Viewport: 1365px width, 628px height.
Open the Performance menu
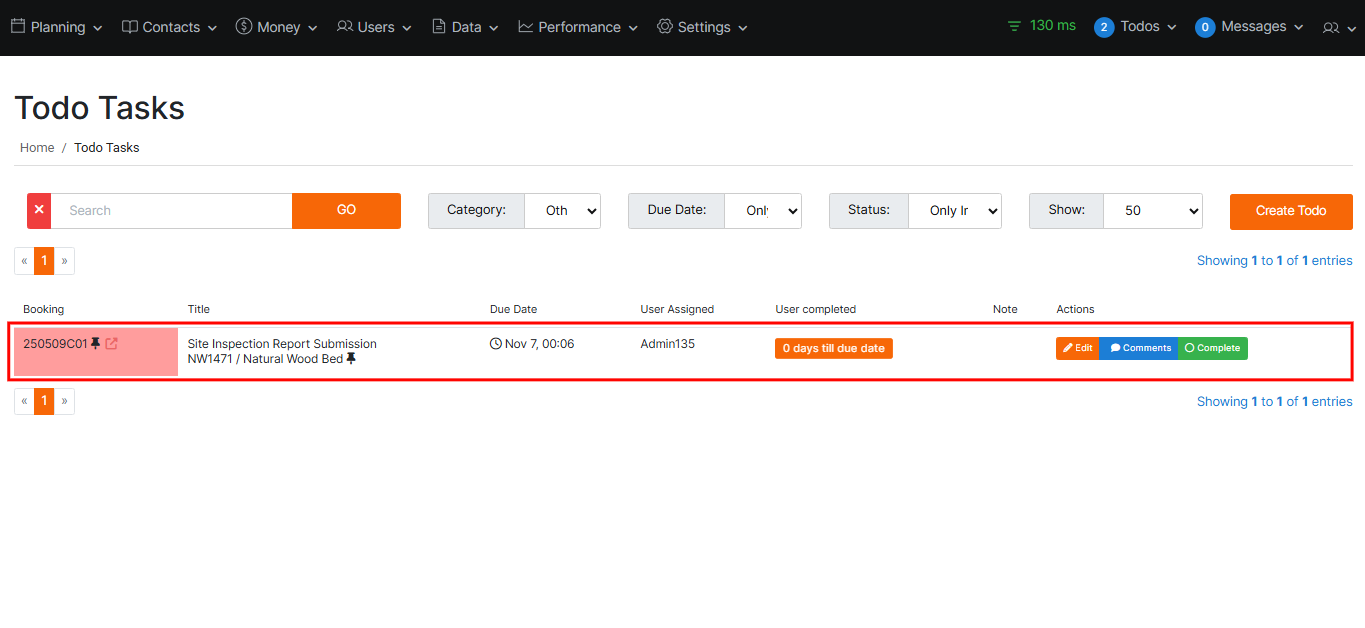tap(577, 28)
